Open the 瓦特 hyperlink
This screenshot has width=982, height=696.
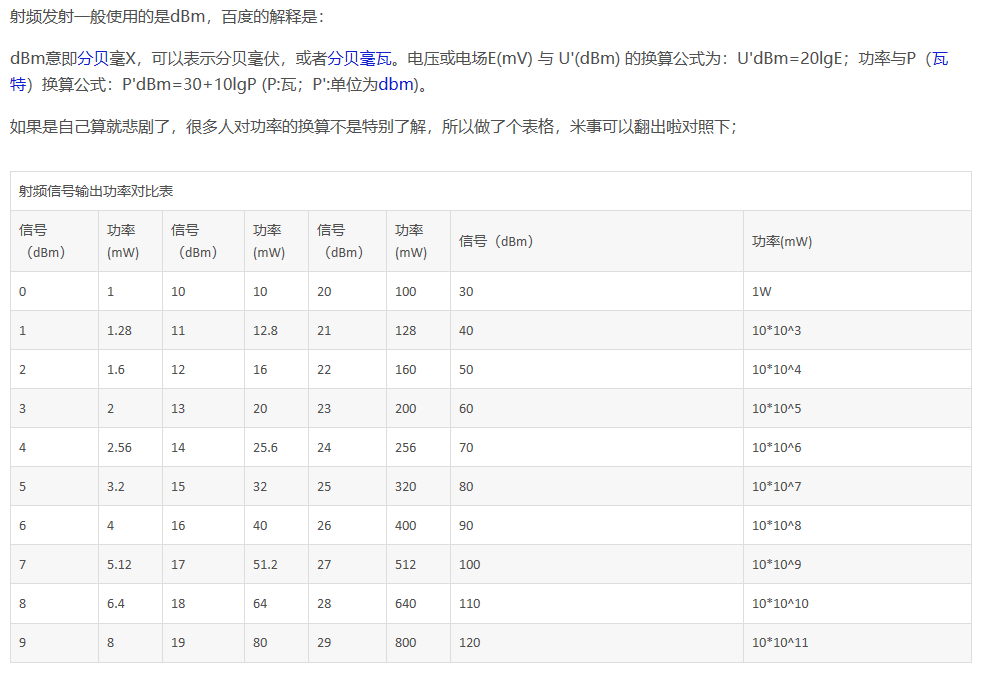click(941, 60)
